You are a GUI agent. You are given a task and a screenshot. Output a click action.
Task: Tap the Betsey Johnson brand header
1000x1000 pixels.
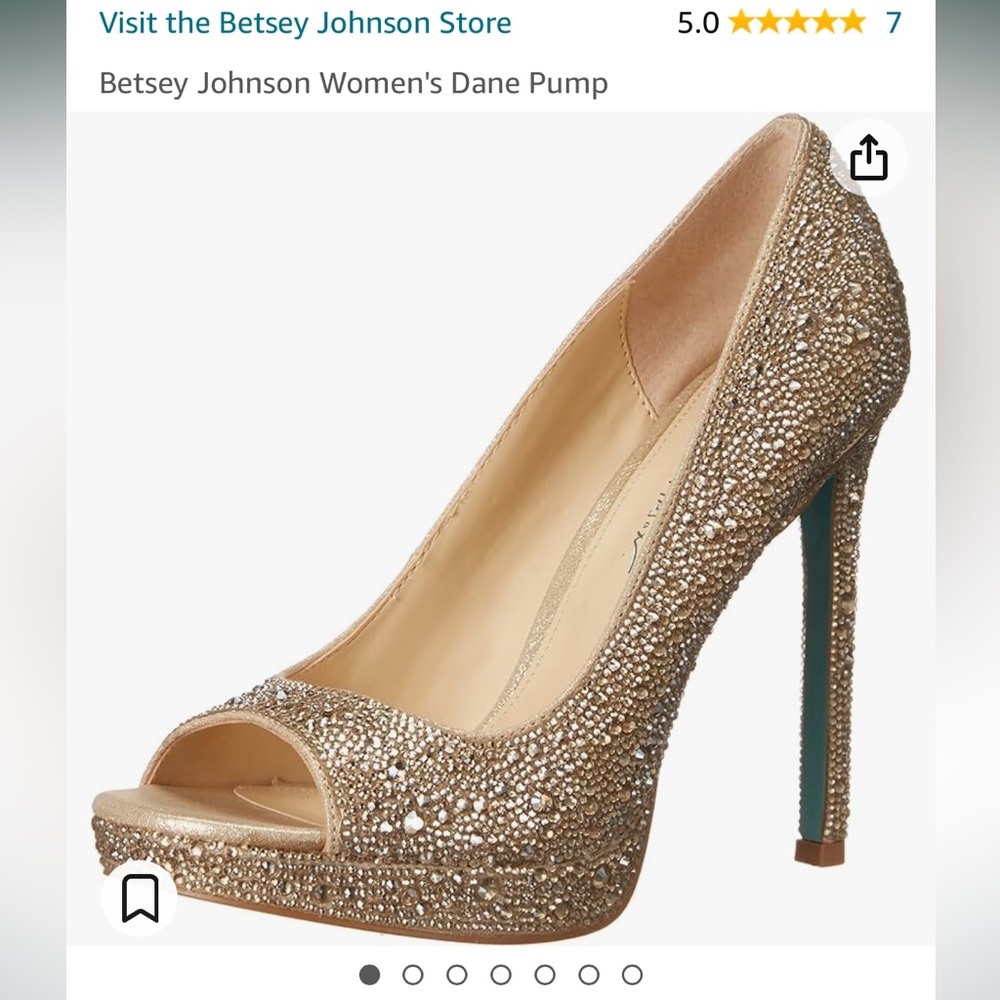click(x=305, y=22)
